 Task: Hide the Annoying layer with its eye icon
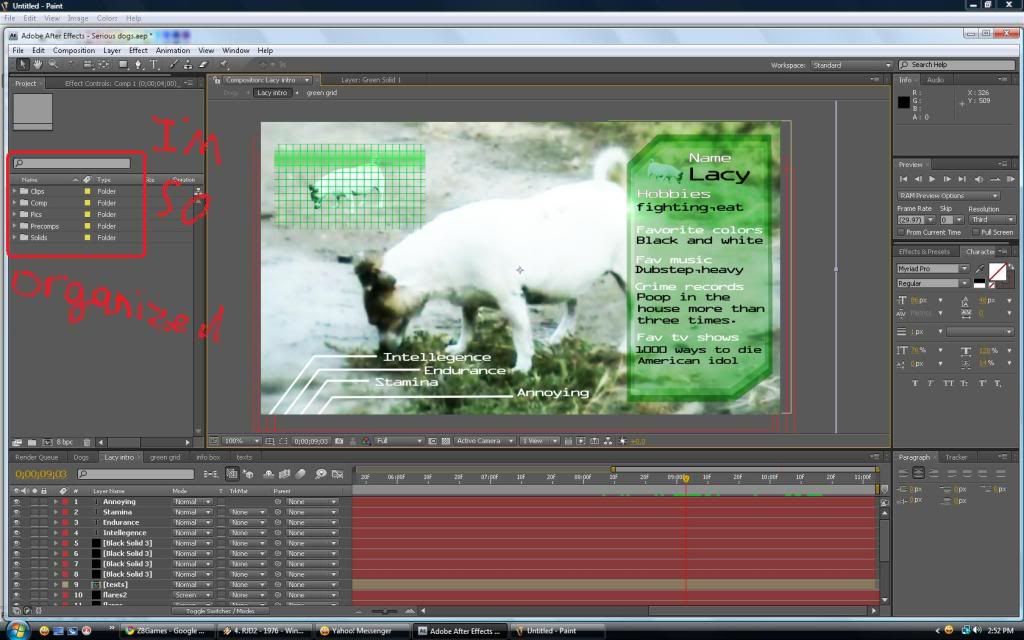coord(16,502)
